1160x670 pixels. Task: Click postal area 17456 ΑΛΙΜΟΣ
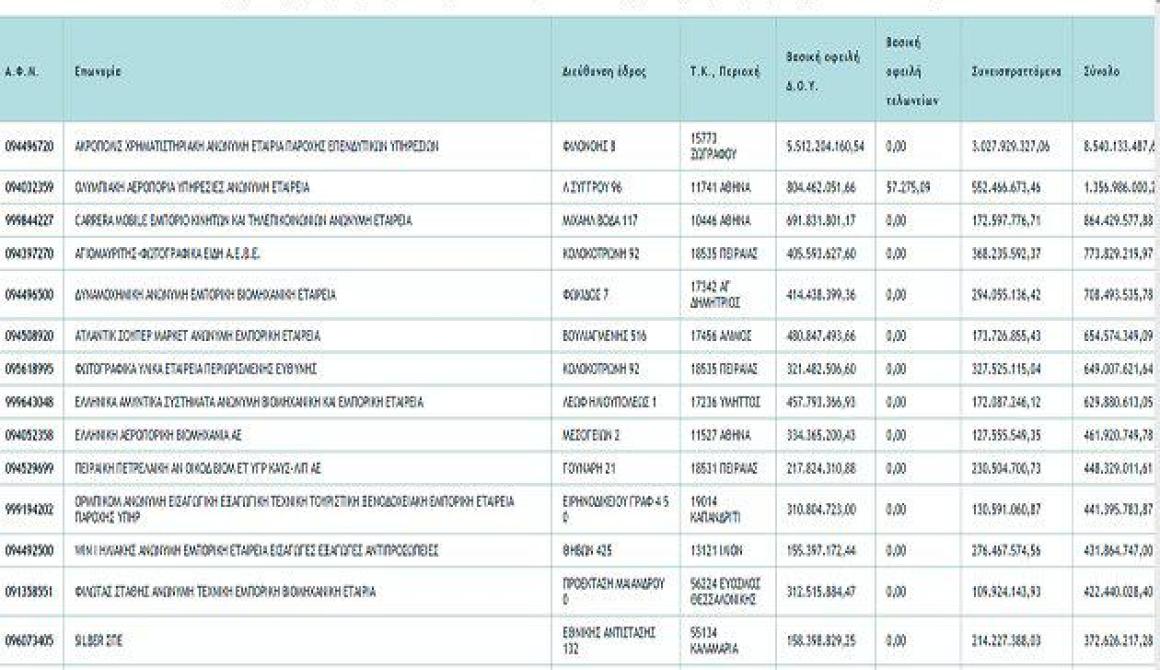coord(721,336)
